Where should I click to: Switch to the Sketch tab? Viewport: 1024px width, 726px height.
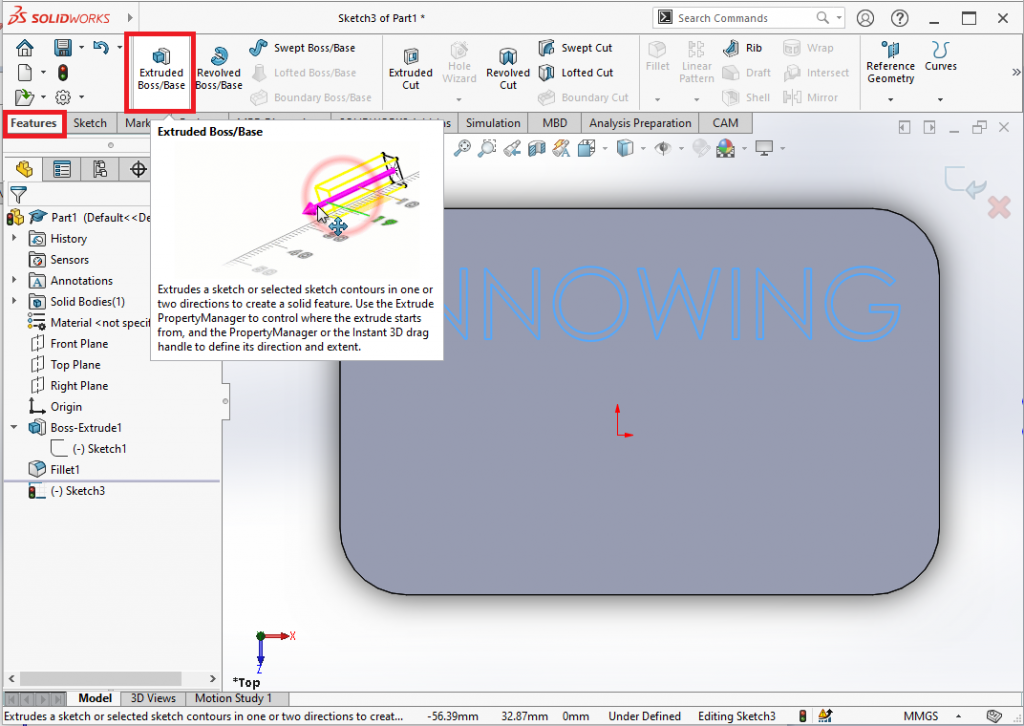90,123
